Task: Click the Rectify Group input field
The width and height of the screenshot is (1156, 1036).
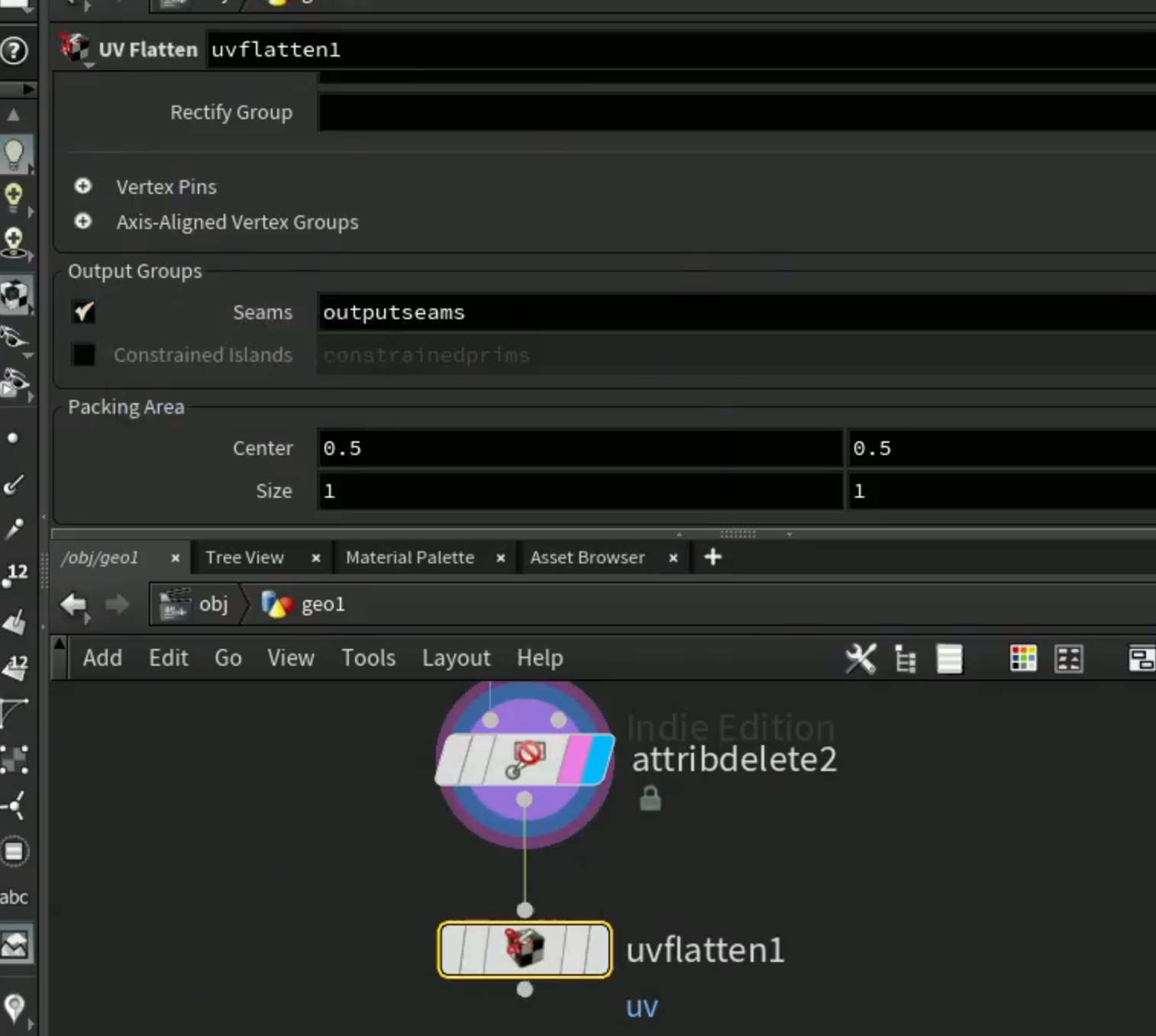Action: pyautogui.click(x=737, y=112)
